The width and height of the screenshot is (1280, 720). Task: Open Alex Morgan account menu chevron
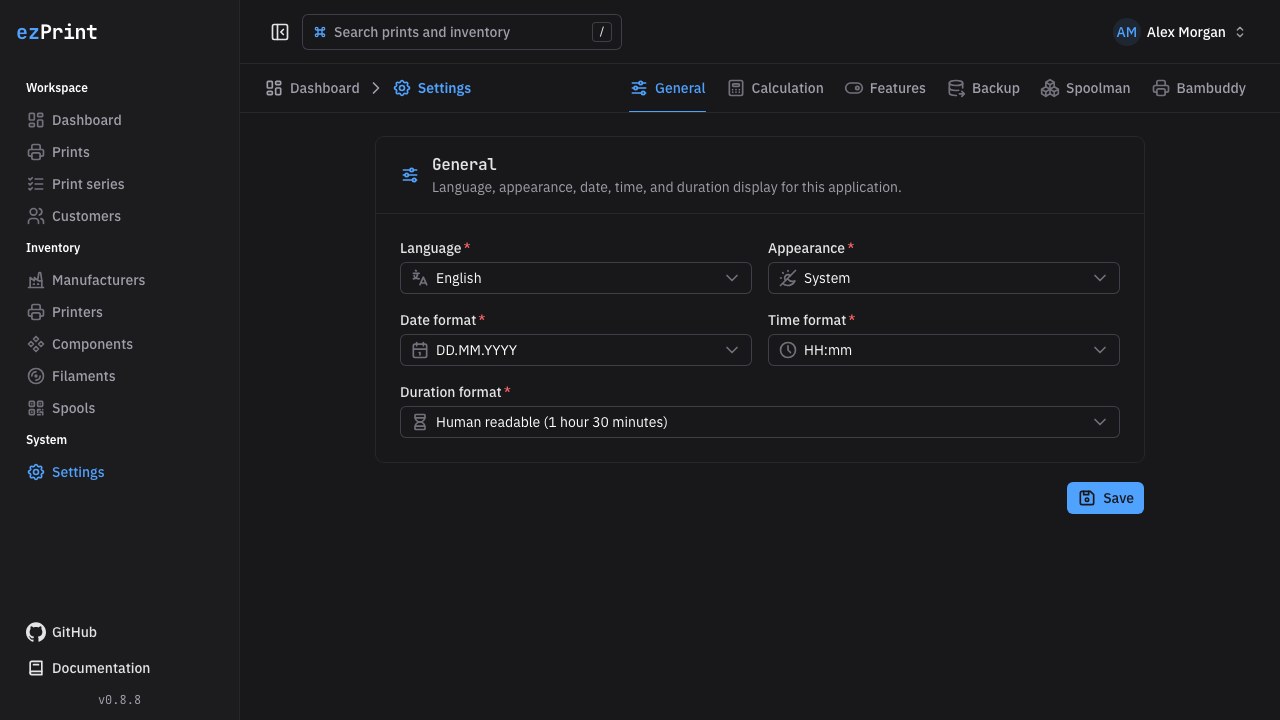click(1240, 32)
